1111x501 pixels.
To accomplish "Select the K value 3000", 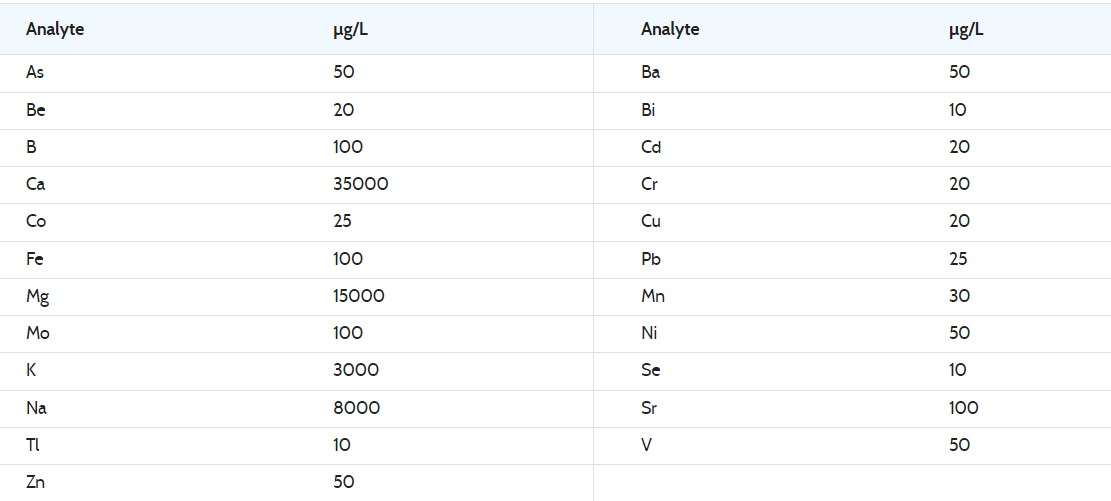I will click(356, 371).
